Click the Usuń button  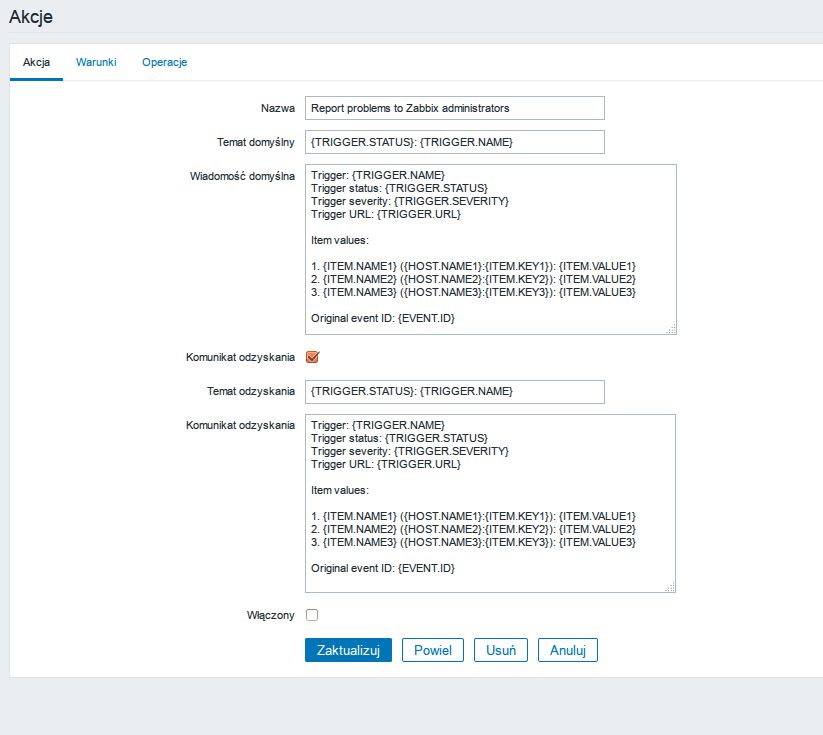pos(501,650)
